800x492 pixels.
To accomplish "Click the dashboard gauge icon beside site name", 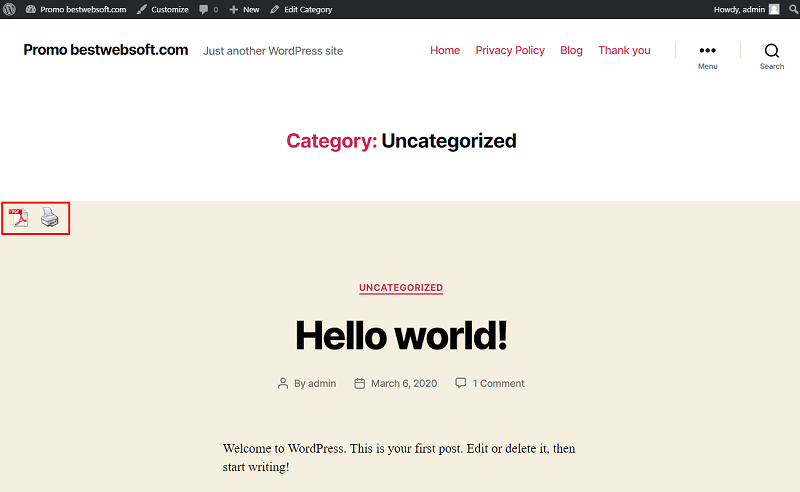I will point(31,9).
